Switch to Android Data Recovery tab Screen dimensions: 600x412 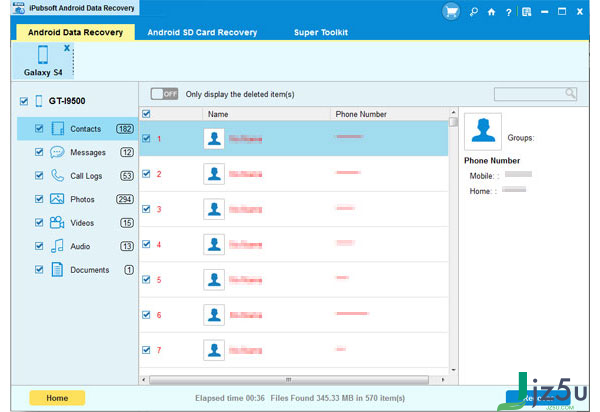click(x=75, y=32)
